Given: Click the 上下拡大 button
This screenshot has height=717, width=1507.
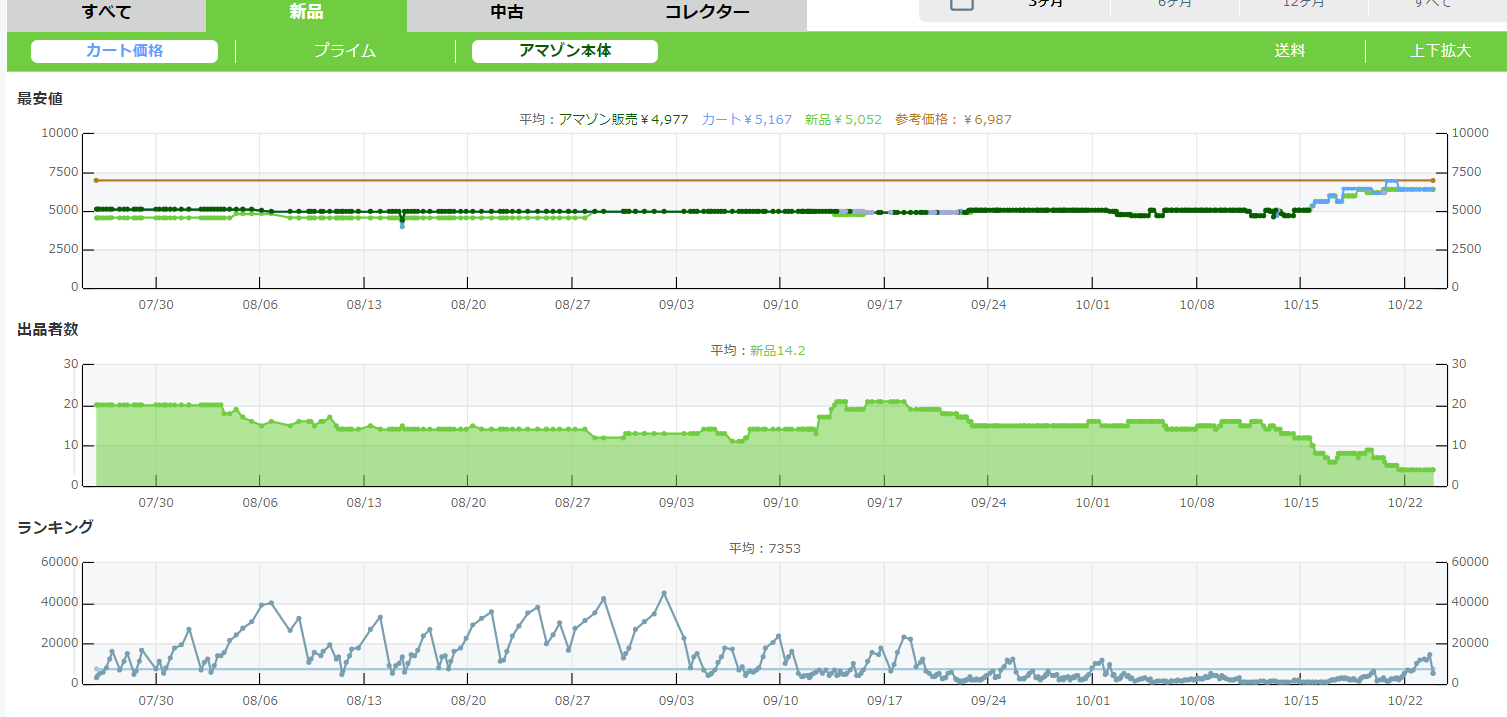Looking at the screenshot, I should coord(1440,51).
